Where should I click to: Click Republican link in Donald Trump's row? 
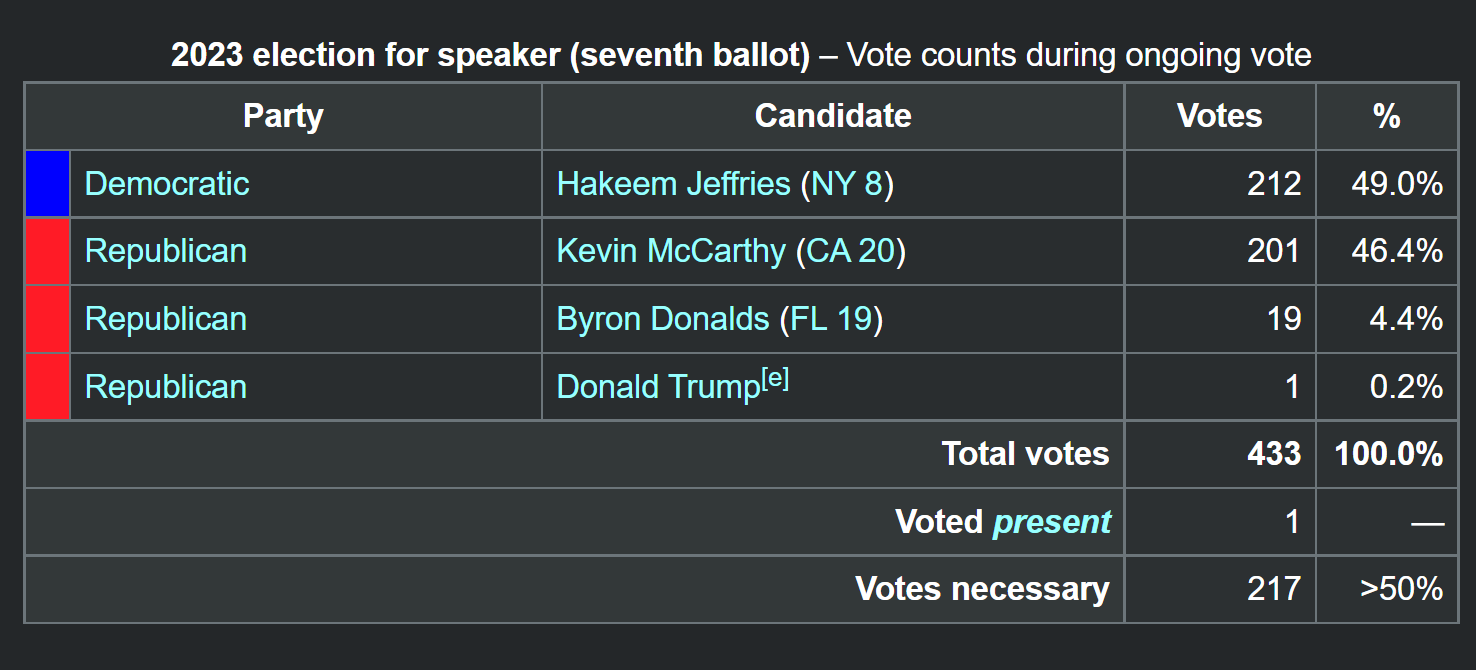click(165, 387)
